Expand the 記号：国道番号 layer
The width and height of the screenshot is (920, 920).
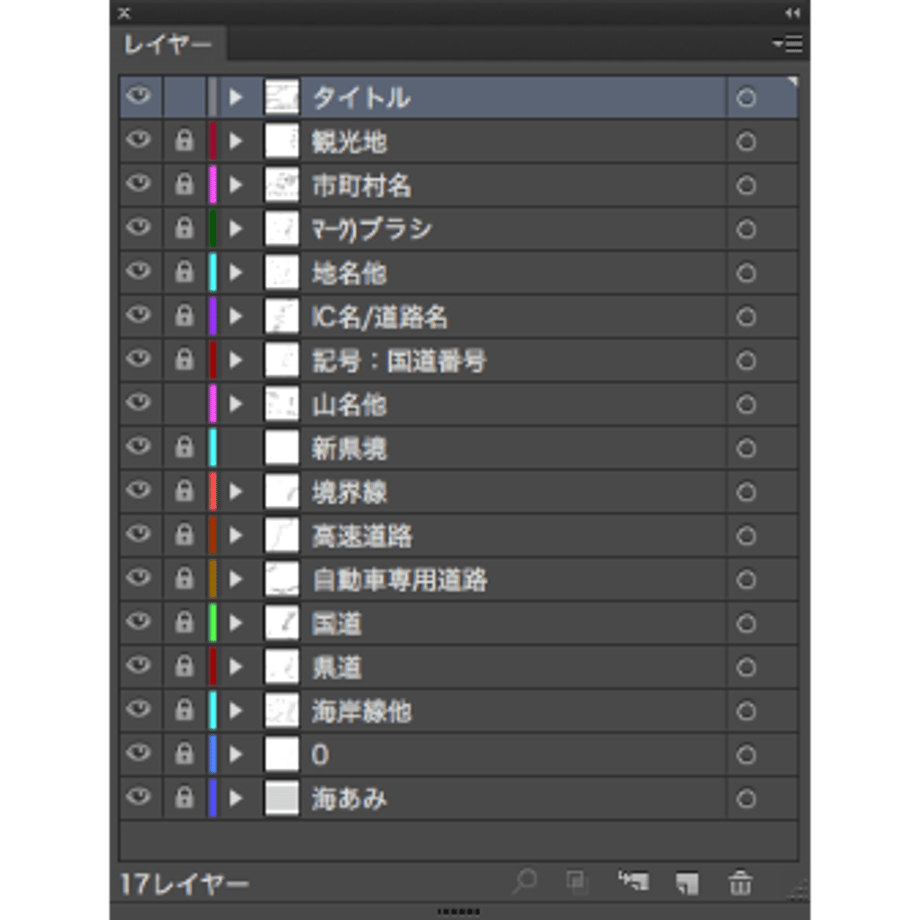pyautogui.click(x=235, y=360)
